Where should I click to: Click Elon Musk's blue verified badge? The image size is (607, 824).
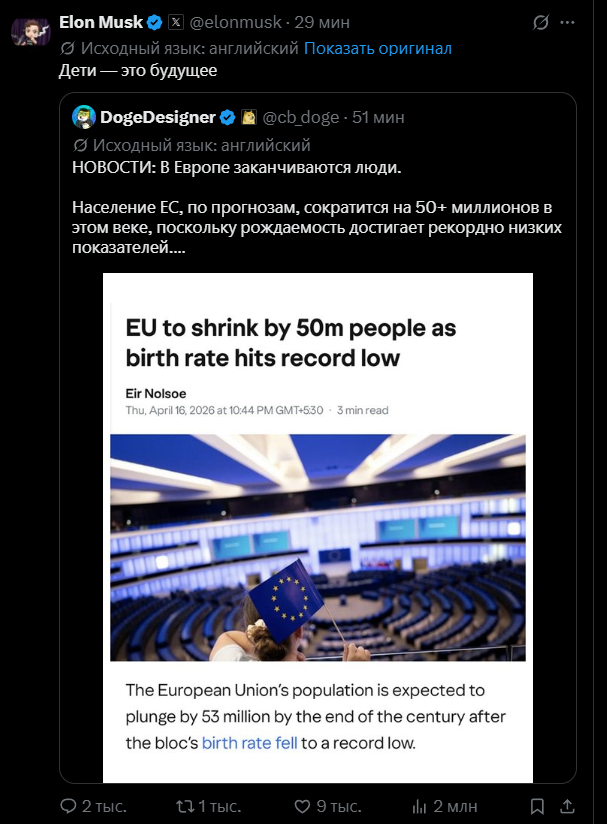[x=155, y=22]
